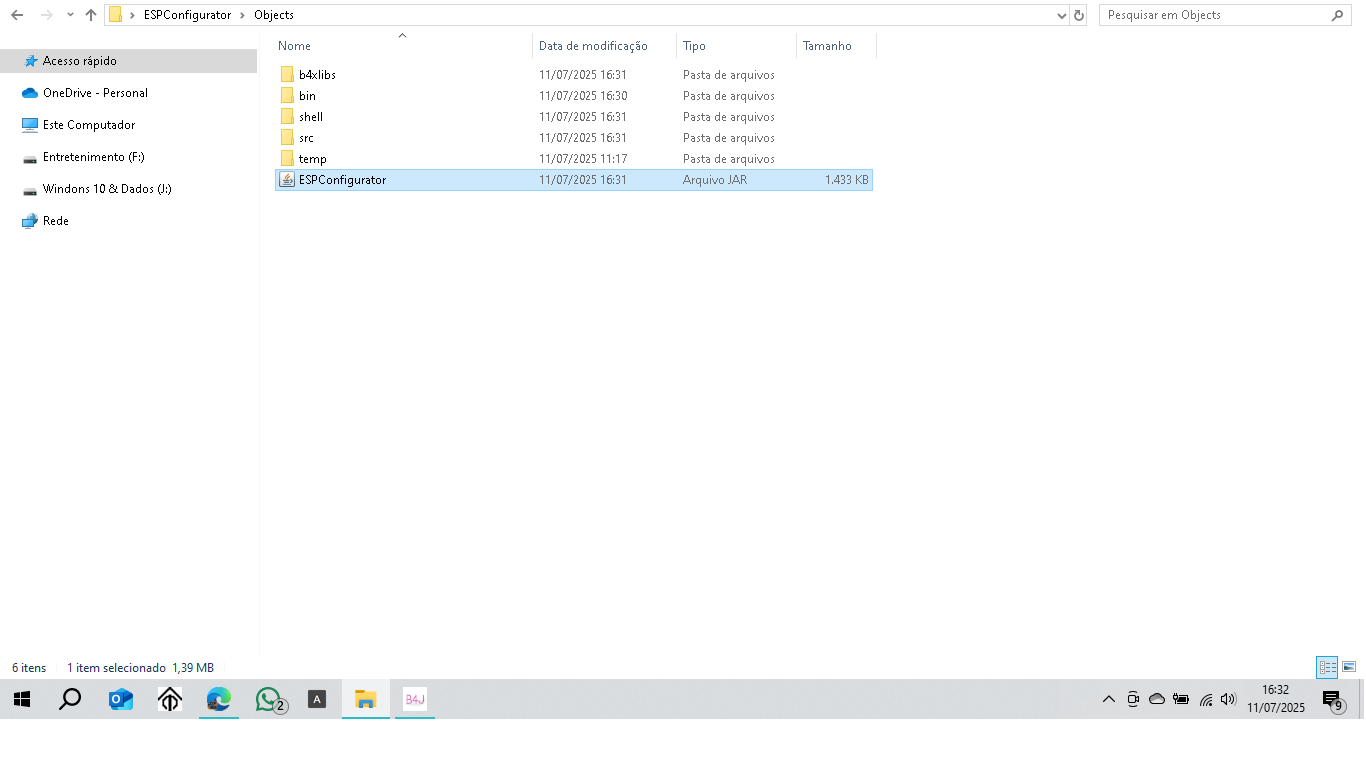This screenshot has height=768, width=1366.
Task: Open the notification center icon
Action: tap(1332, 699)
